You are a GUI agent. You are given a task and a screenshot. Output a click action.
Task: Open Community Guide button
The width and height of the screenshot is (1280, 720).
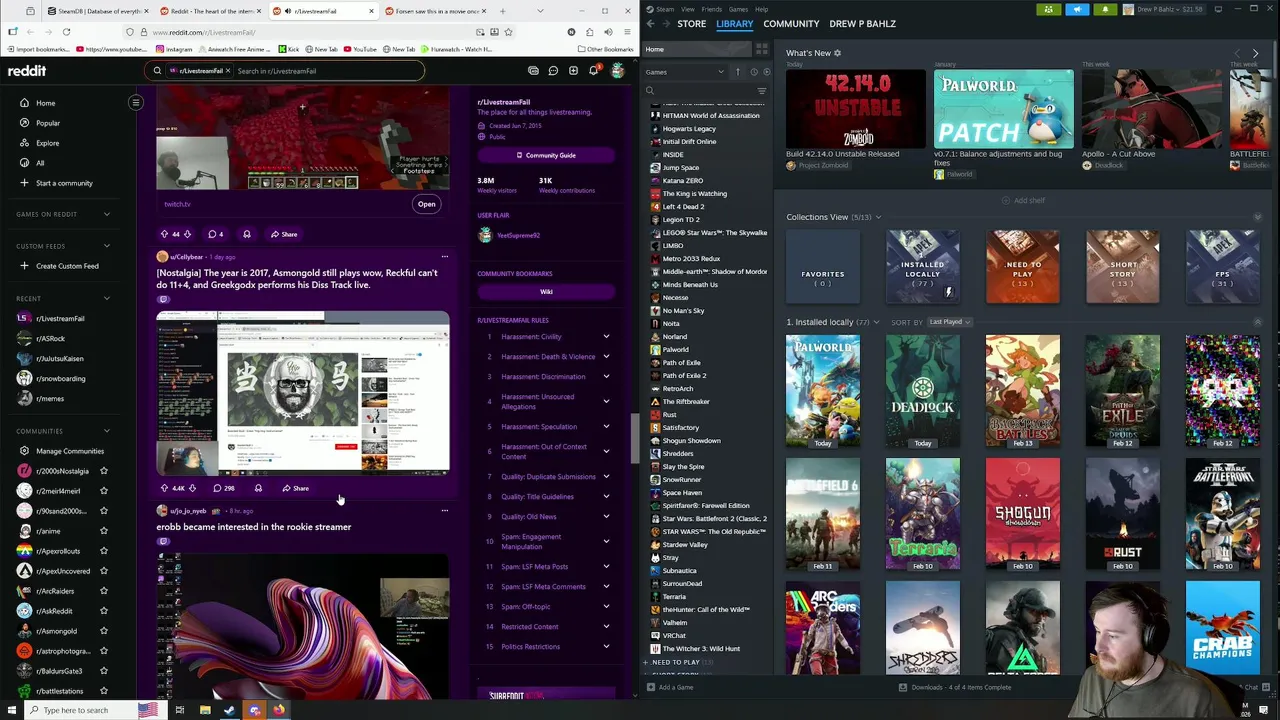pos(546,156)
